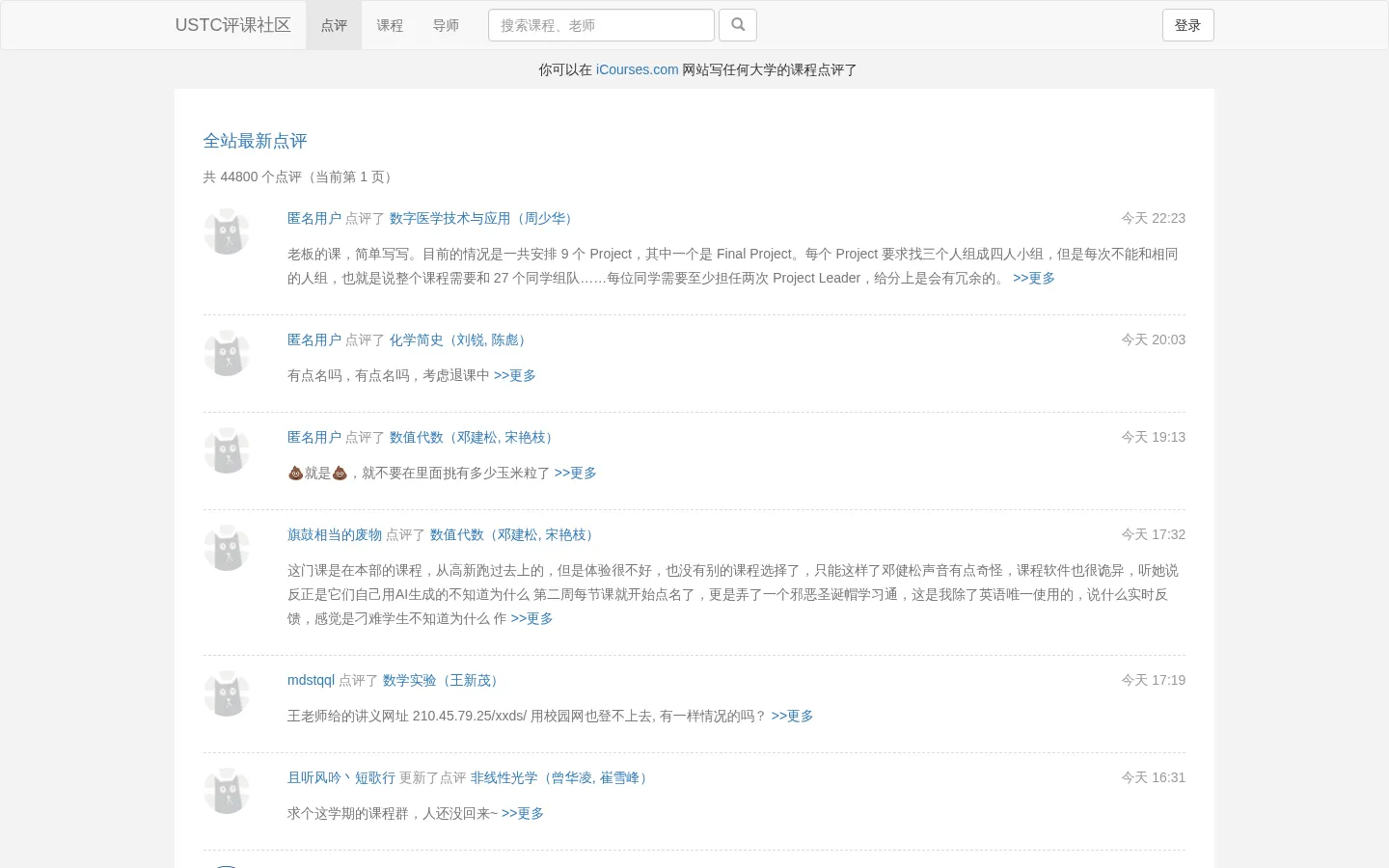Click timestamp 今天 22:23

pyautogui.click(x=1153, y=218)
